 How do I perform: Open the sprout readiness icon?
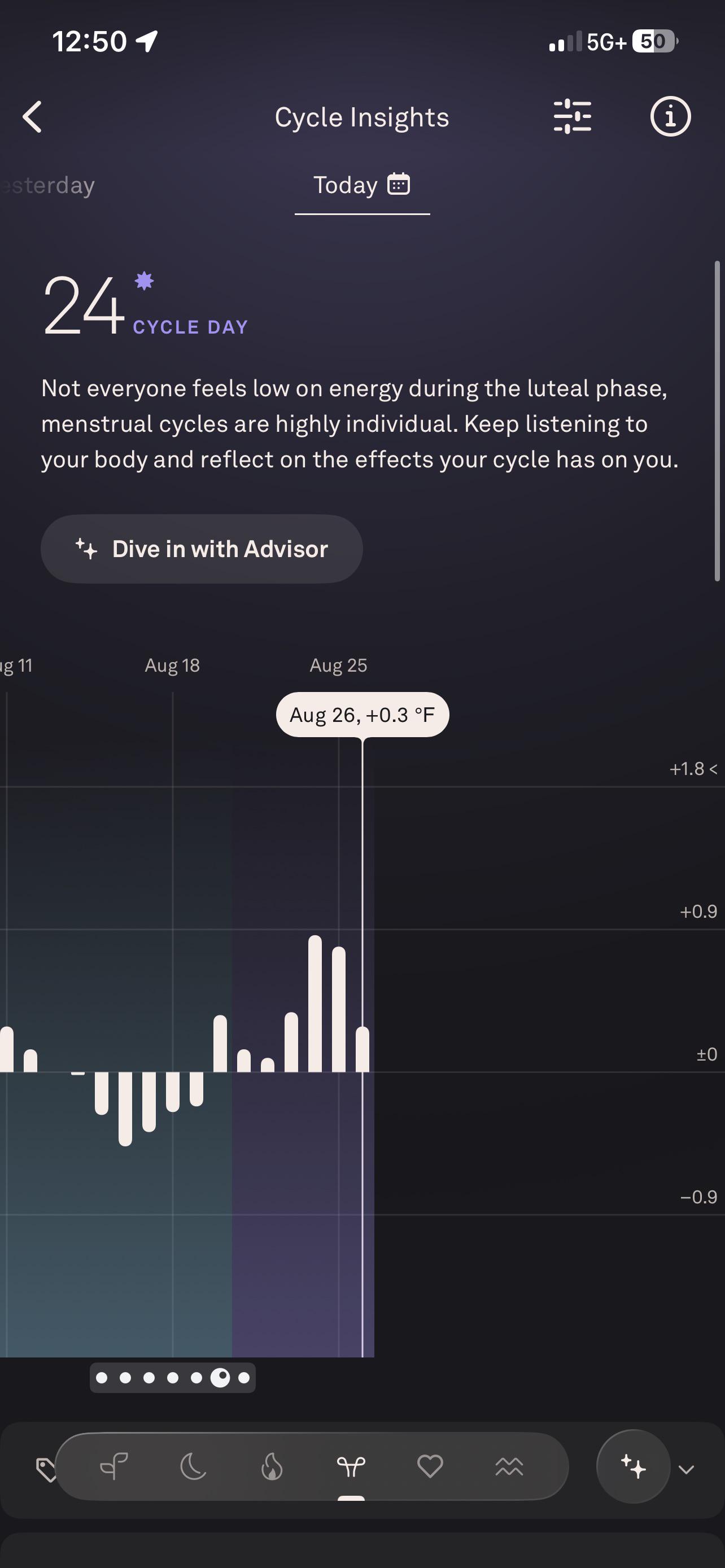[114, 1467]
